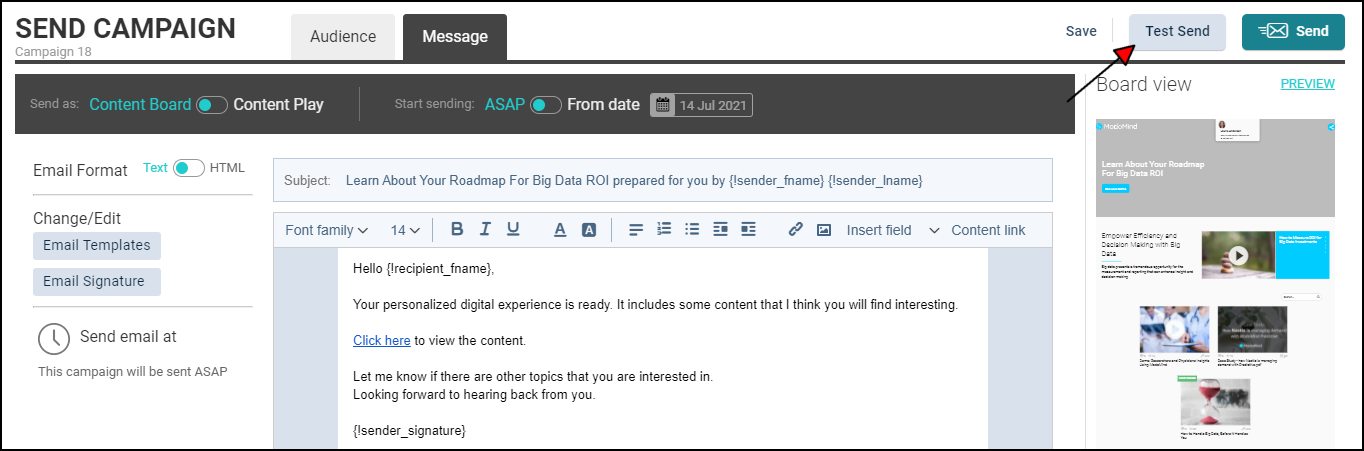Switch to the Audience tab
The image size is (1364, 451).
343,37
